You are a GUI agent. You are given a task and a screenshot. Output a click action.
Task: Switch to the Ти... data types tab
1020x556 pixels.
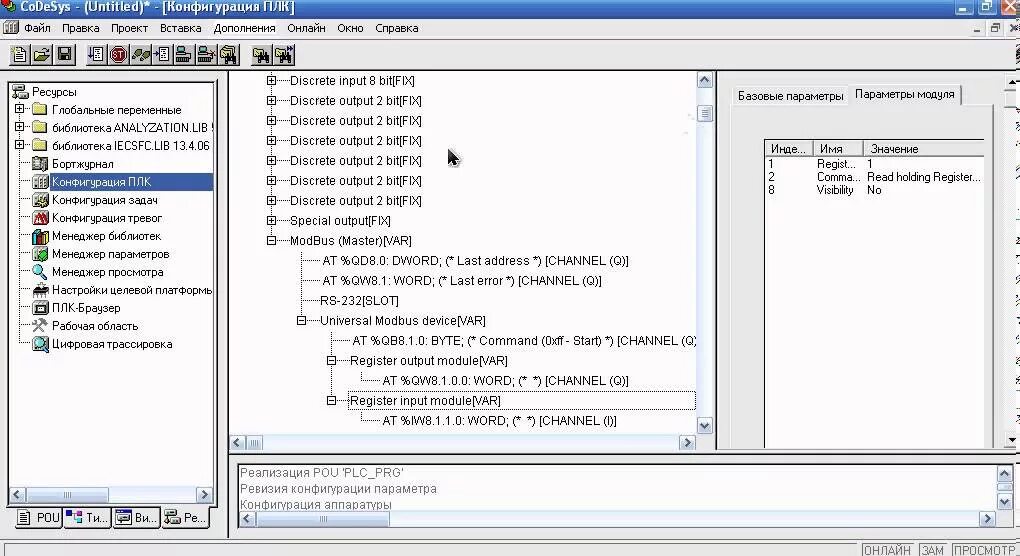(x=87, y=518)
